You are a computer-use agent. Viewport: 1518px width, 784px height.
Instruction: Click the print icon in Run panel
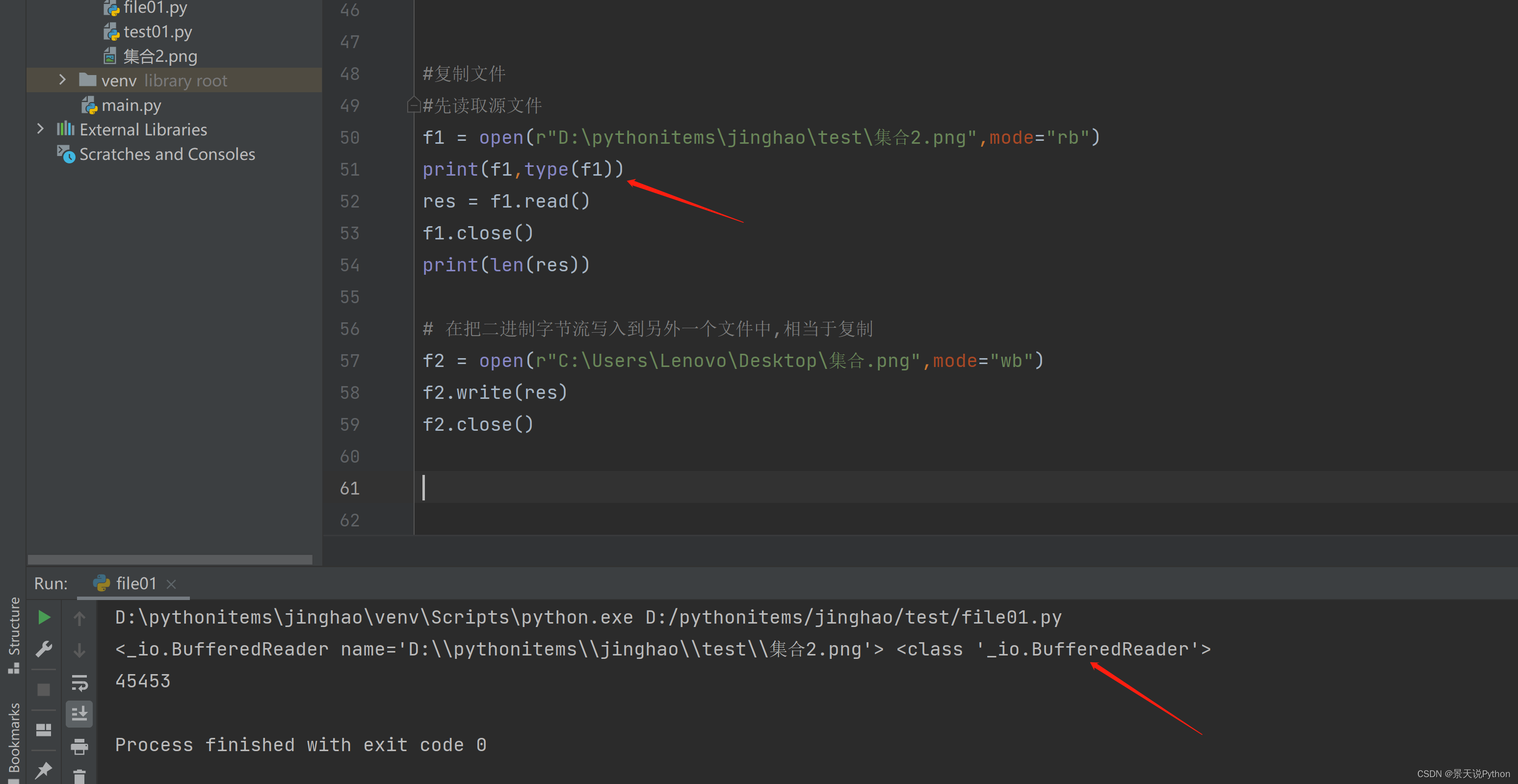[79, 746]
